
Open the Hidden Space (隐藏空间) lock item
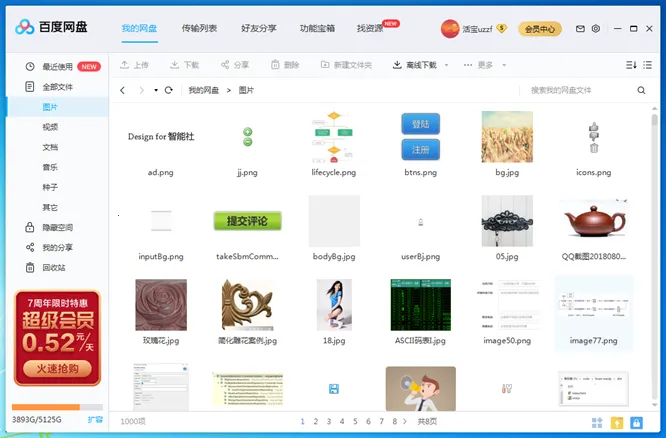(x=57, y=227)
